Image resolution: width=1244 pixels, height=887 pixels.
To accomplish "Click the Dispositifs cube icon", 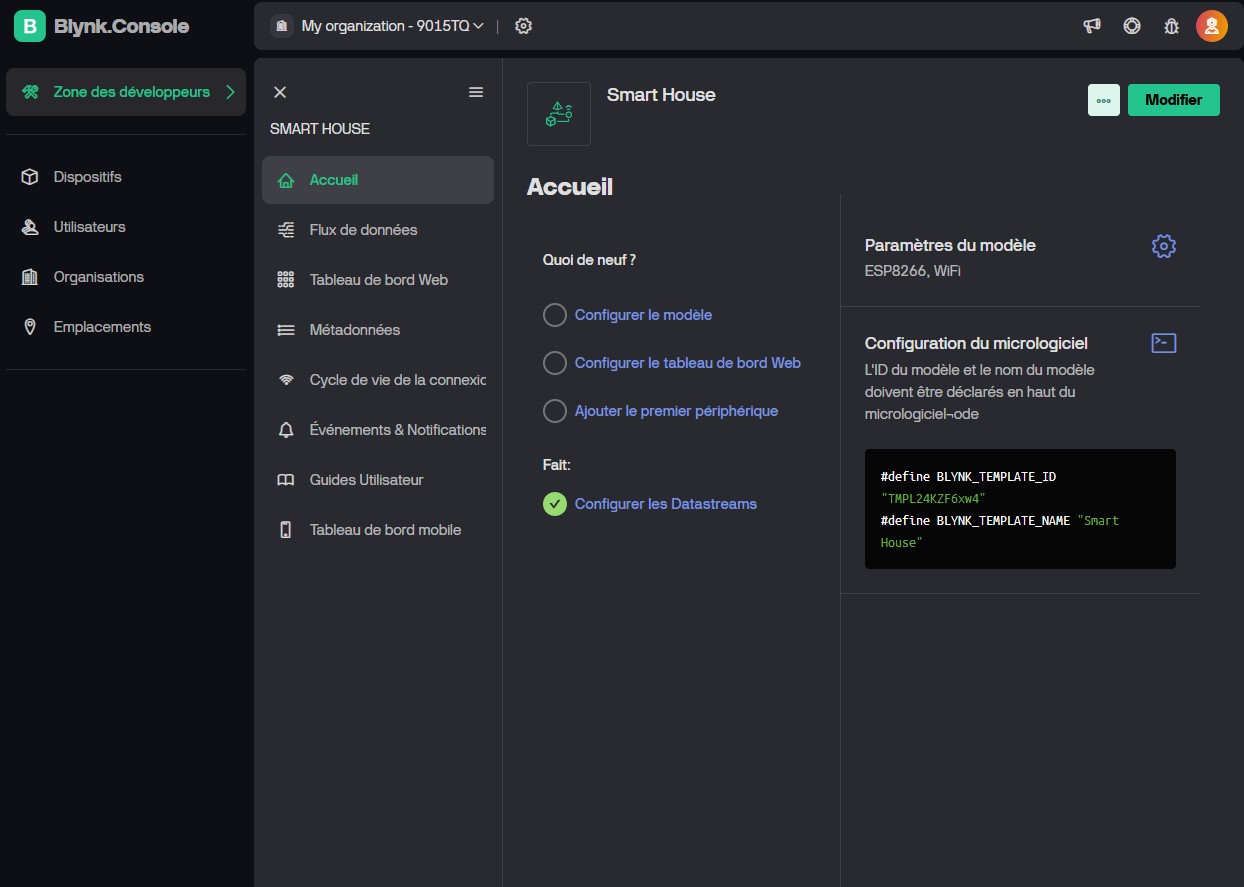I will [30, 177].
